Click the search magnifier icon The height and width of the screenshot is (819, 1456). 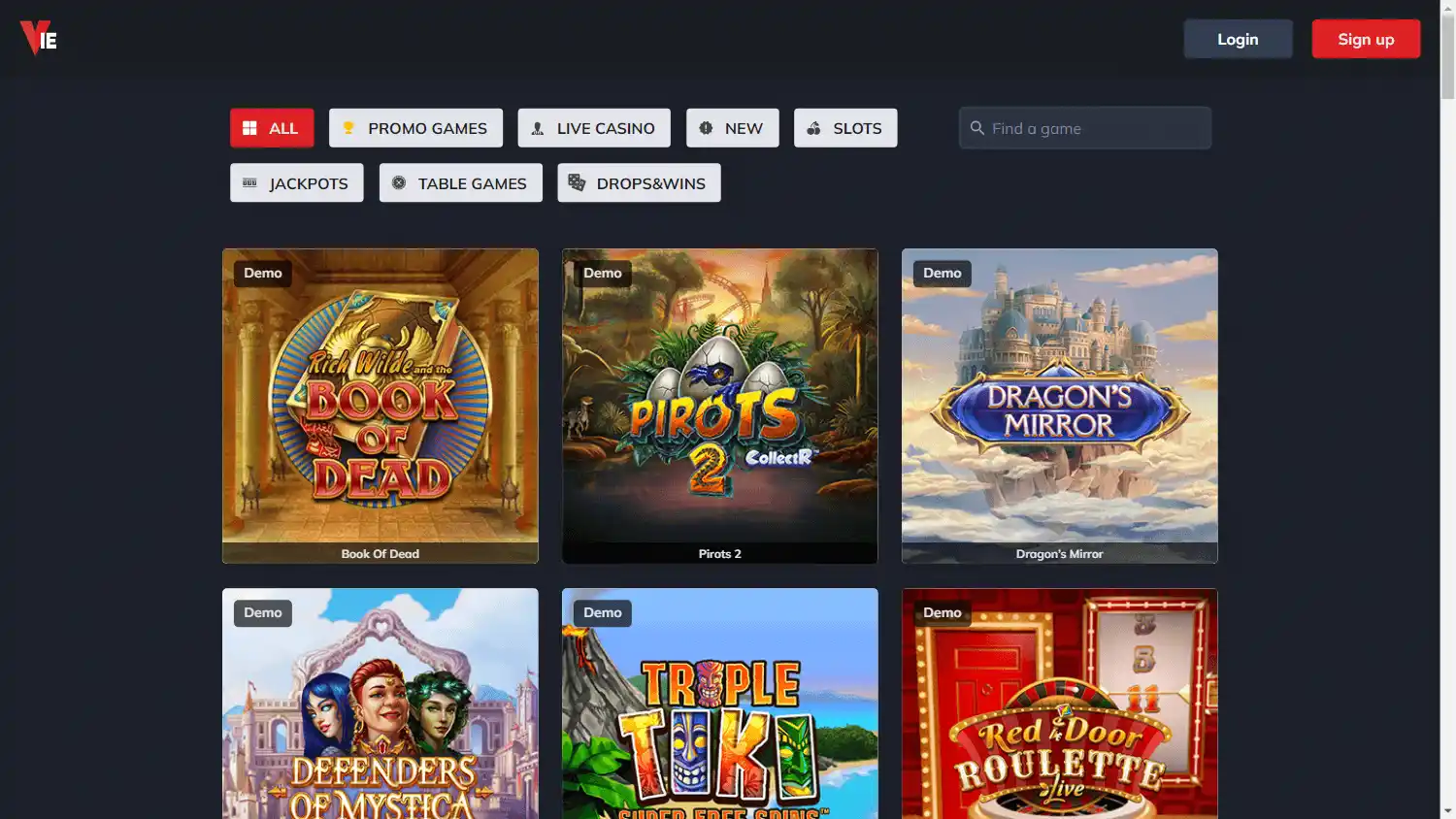[x=977, y=128]
